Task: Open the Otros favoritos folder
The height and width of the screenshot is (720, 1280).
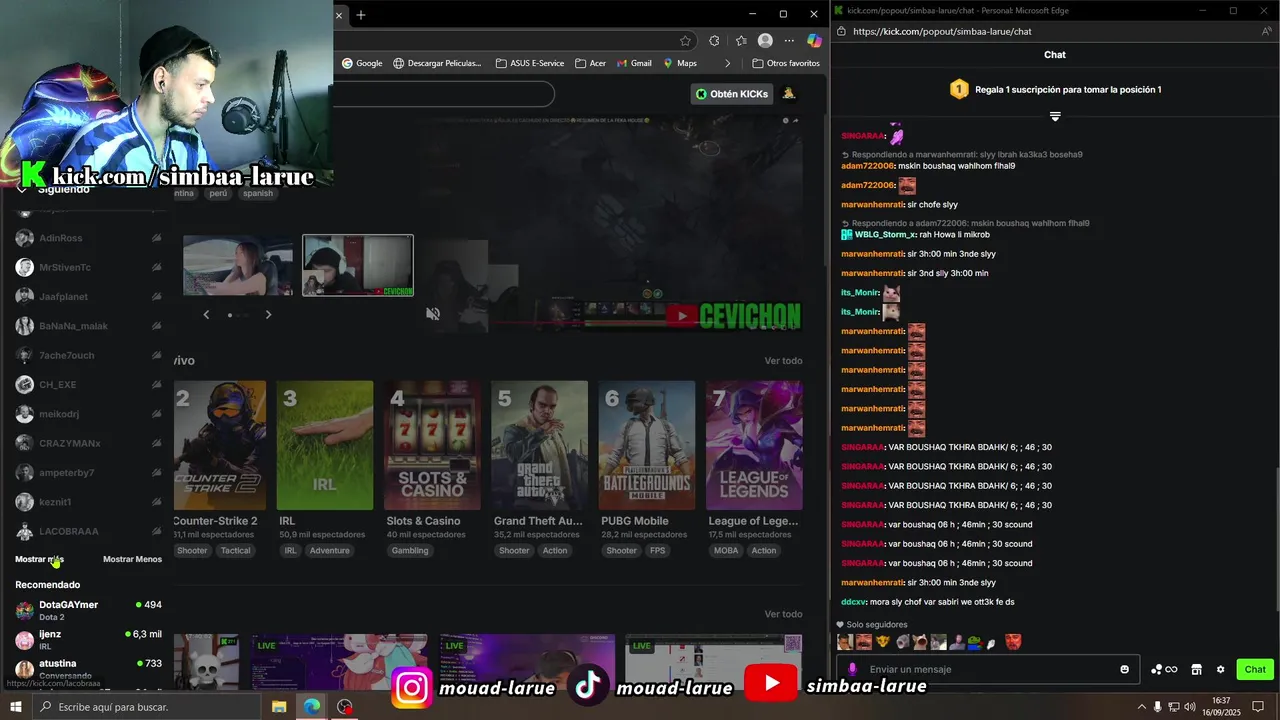Action: point(785,63)
